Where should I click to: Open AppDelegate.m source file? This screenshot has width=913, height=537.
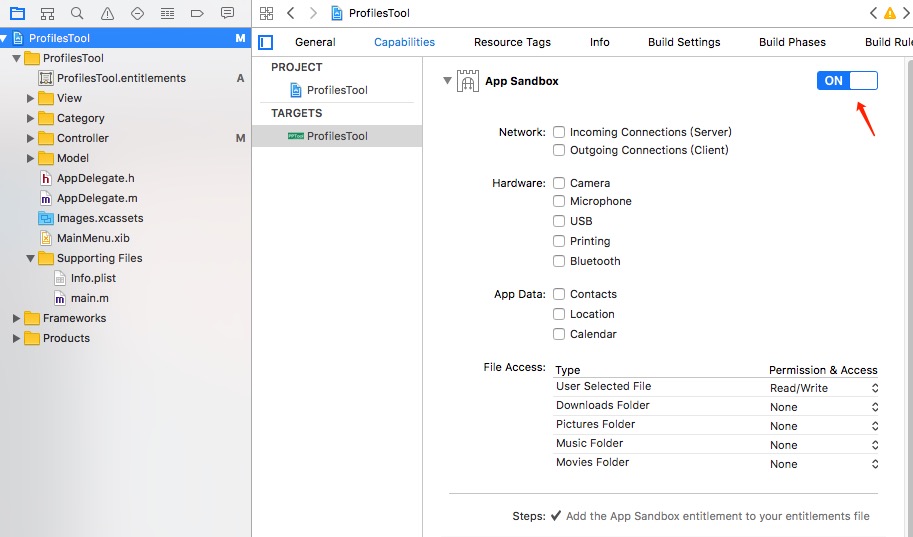(97, 198)
